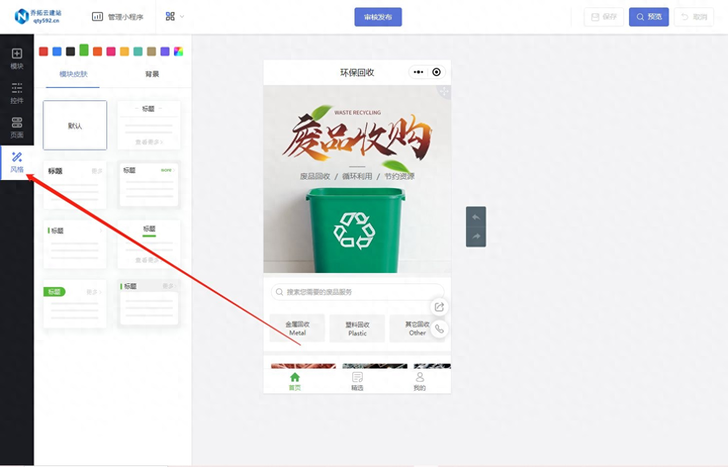This screenshot has width=728, height=467.
Task: Open the middle list-icon bottom tab
Action: click(x=357, y=382)
